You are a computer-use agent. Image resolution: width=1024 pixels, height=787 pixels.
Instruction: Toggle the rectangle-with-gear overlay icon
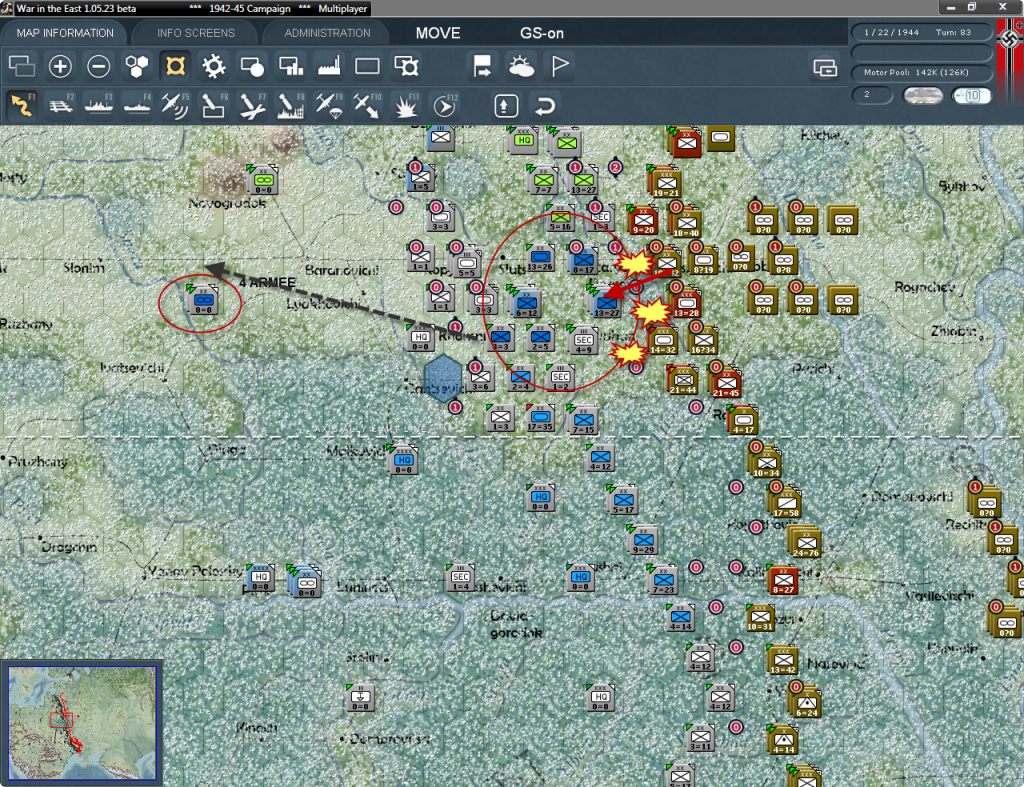click(x=406, y=66)
